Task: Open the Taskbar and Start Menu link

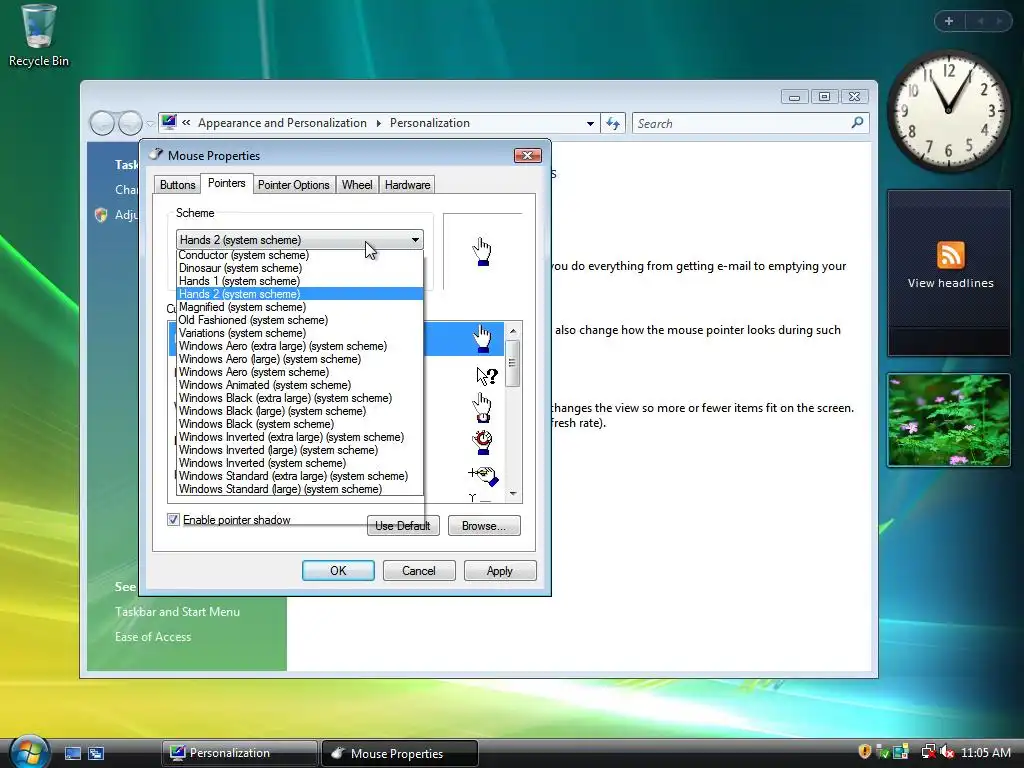Action: [178, 612]
